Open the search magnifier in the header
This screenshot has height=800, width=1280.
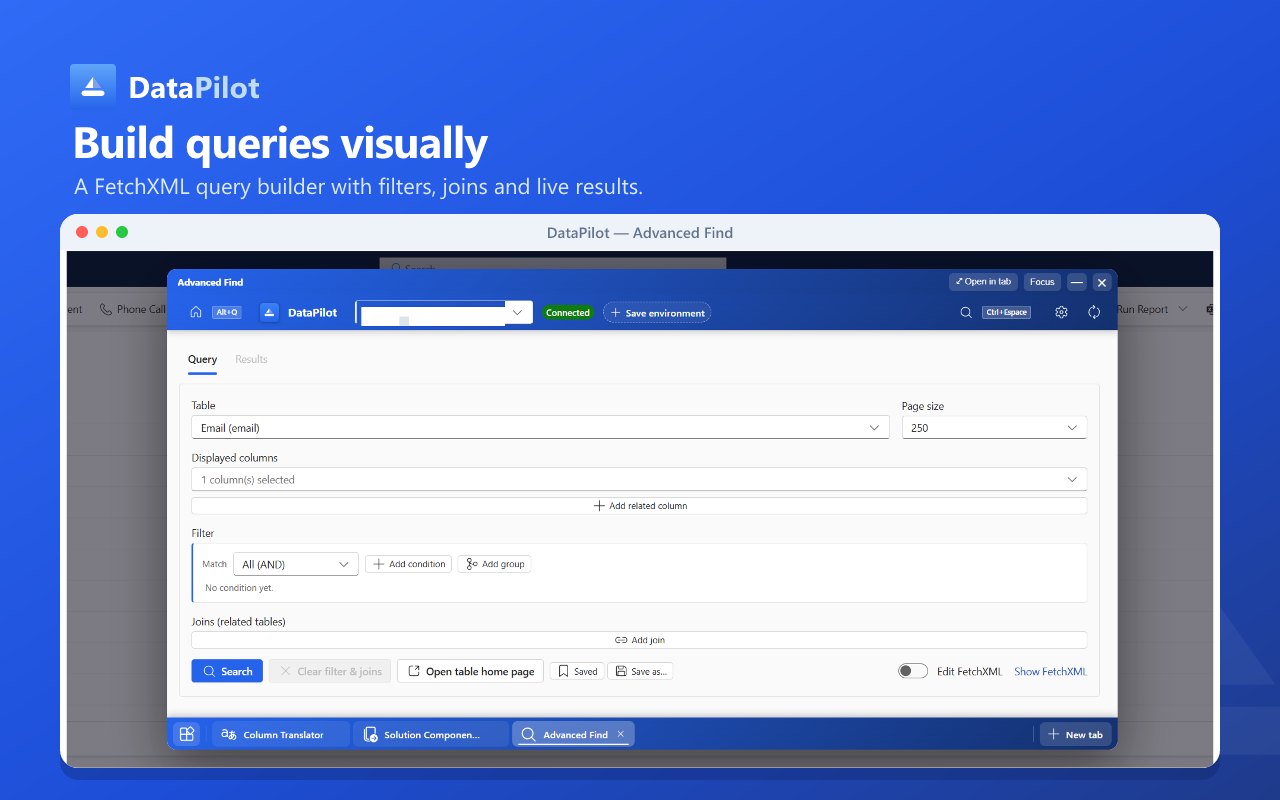coord(966,312)
